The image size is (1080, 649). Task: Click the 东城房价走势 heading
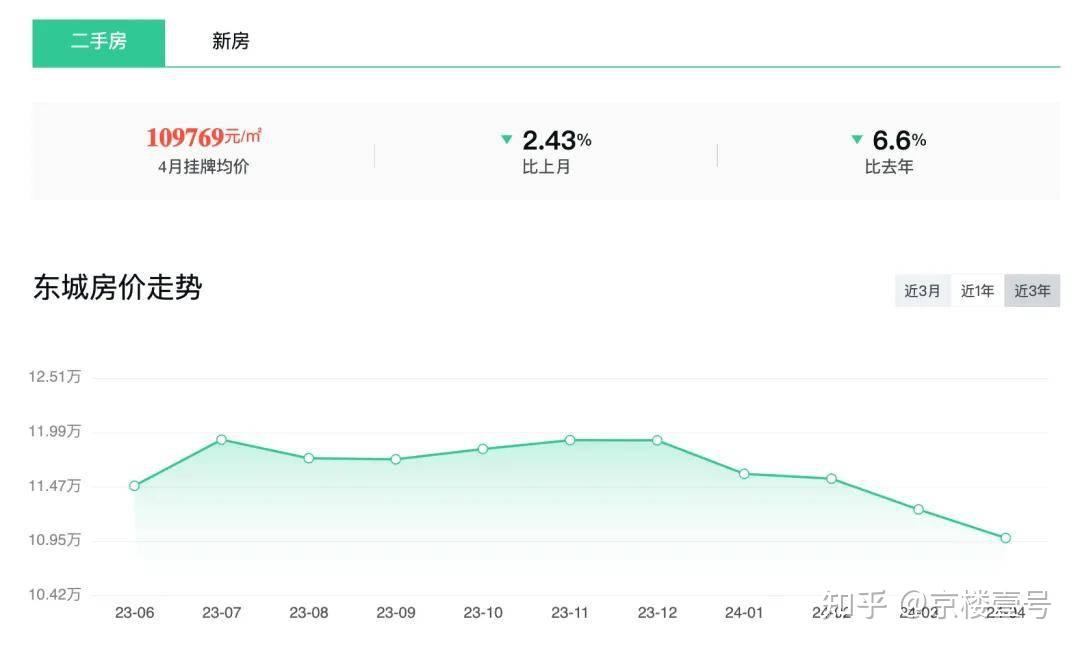(x=118, y=287)
